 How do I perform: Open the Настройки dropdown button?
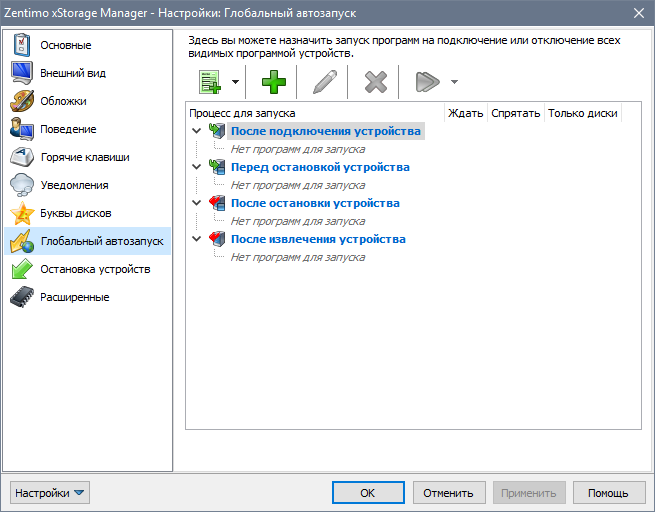(50, 493)
